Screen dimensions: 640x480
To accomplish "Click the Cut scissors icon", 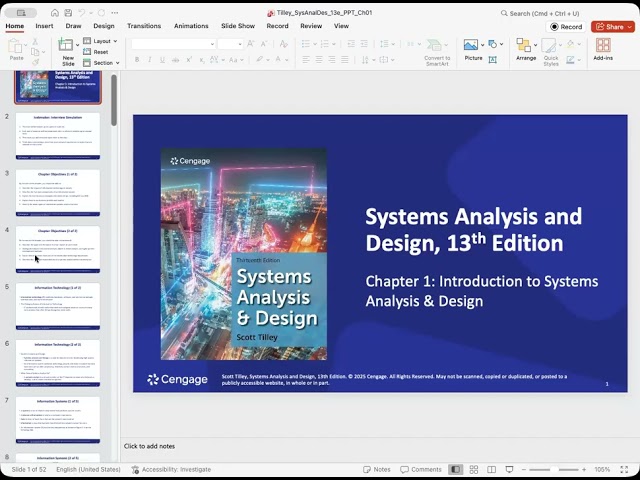I will 35,41.
